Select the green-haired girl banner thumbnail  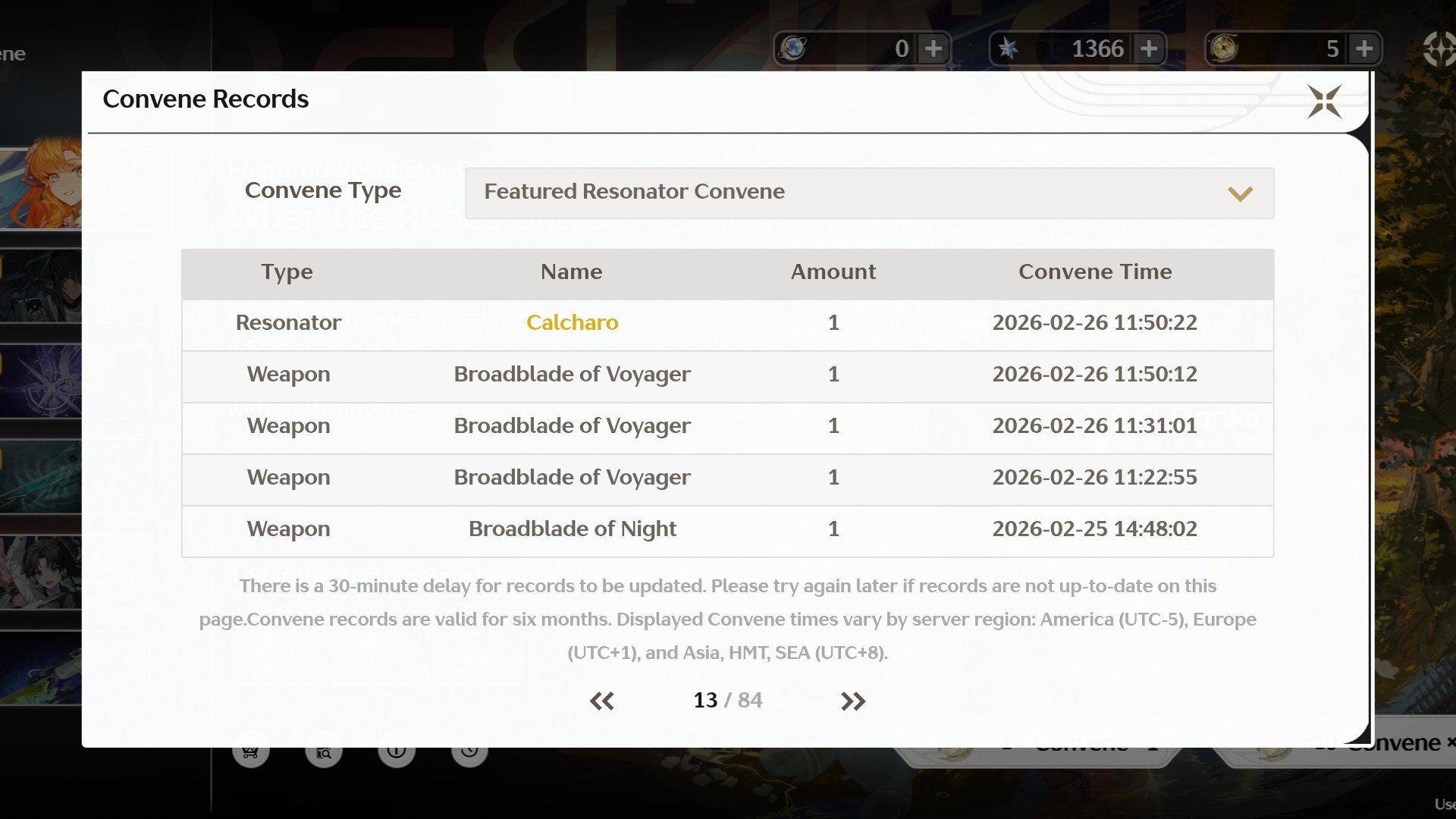point(42,573)
